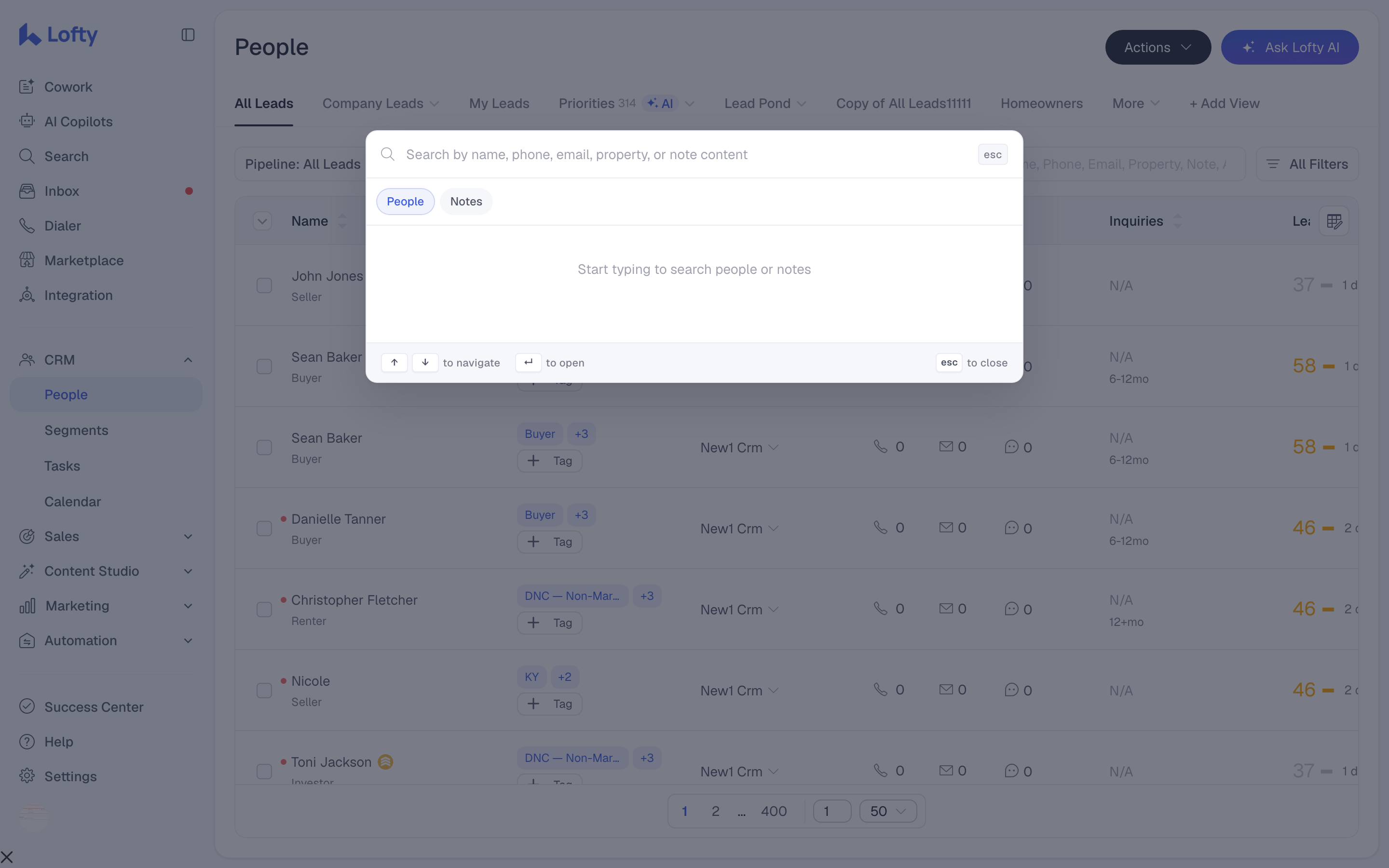Viewport: 1389px width, 868px height.
Task: Select the first Sean Baker row checkbox
Action: point(264,366)
